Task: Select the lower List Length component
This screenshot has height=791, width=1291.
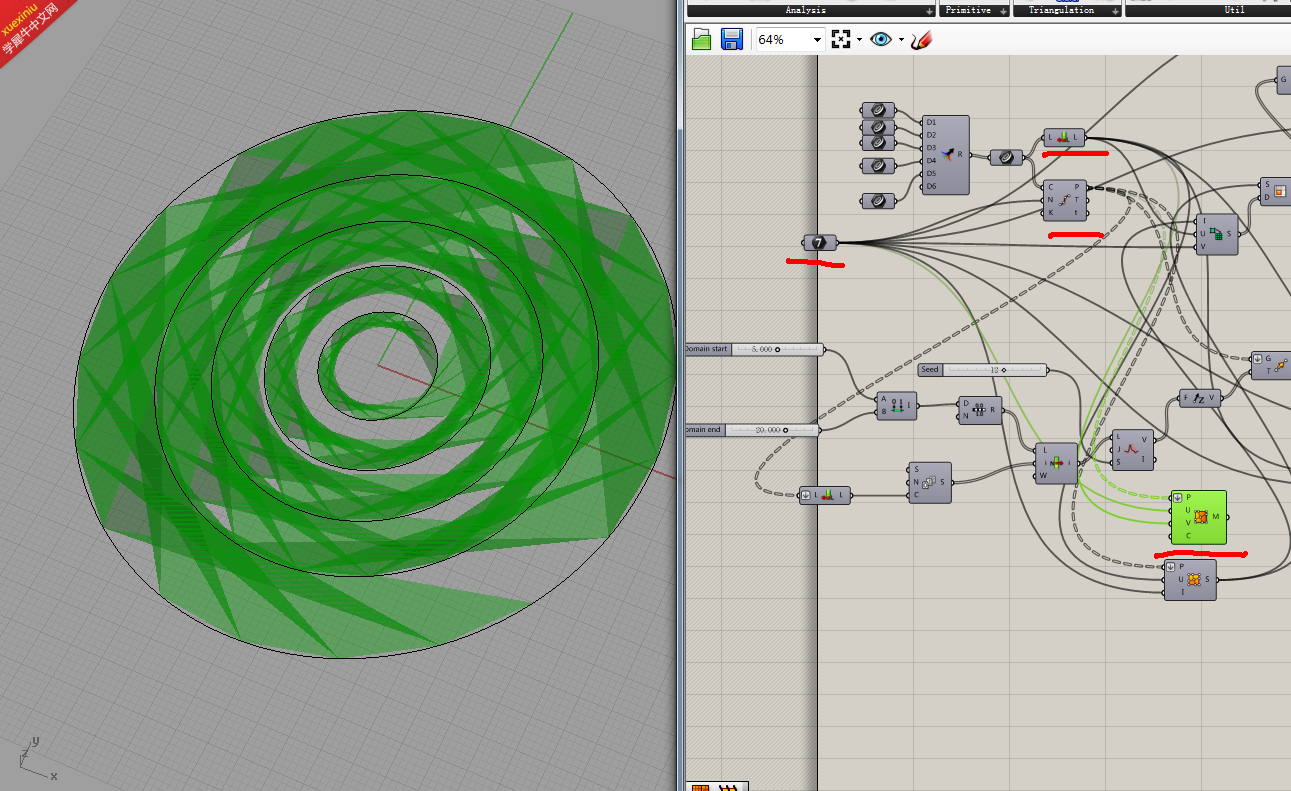Action: (x=825, y=495)
